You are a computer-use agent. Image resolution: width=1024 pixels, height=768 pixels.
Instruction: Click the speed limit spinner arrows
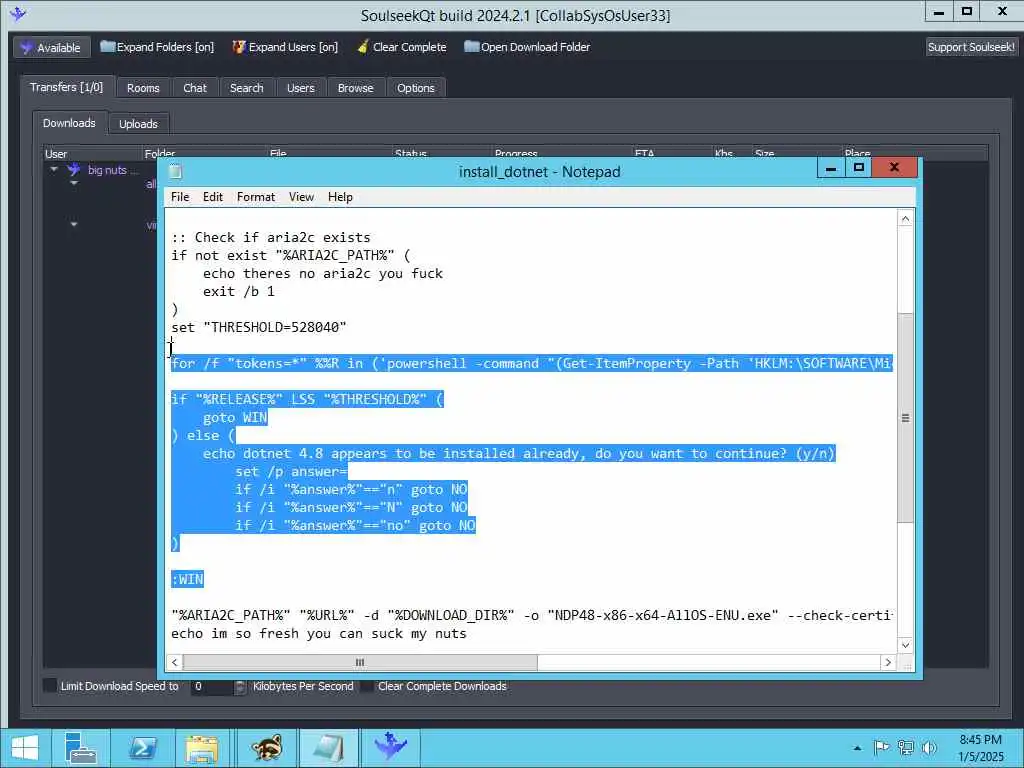click(x=240, y=686)
